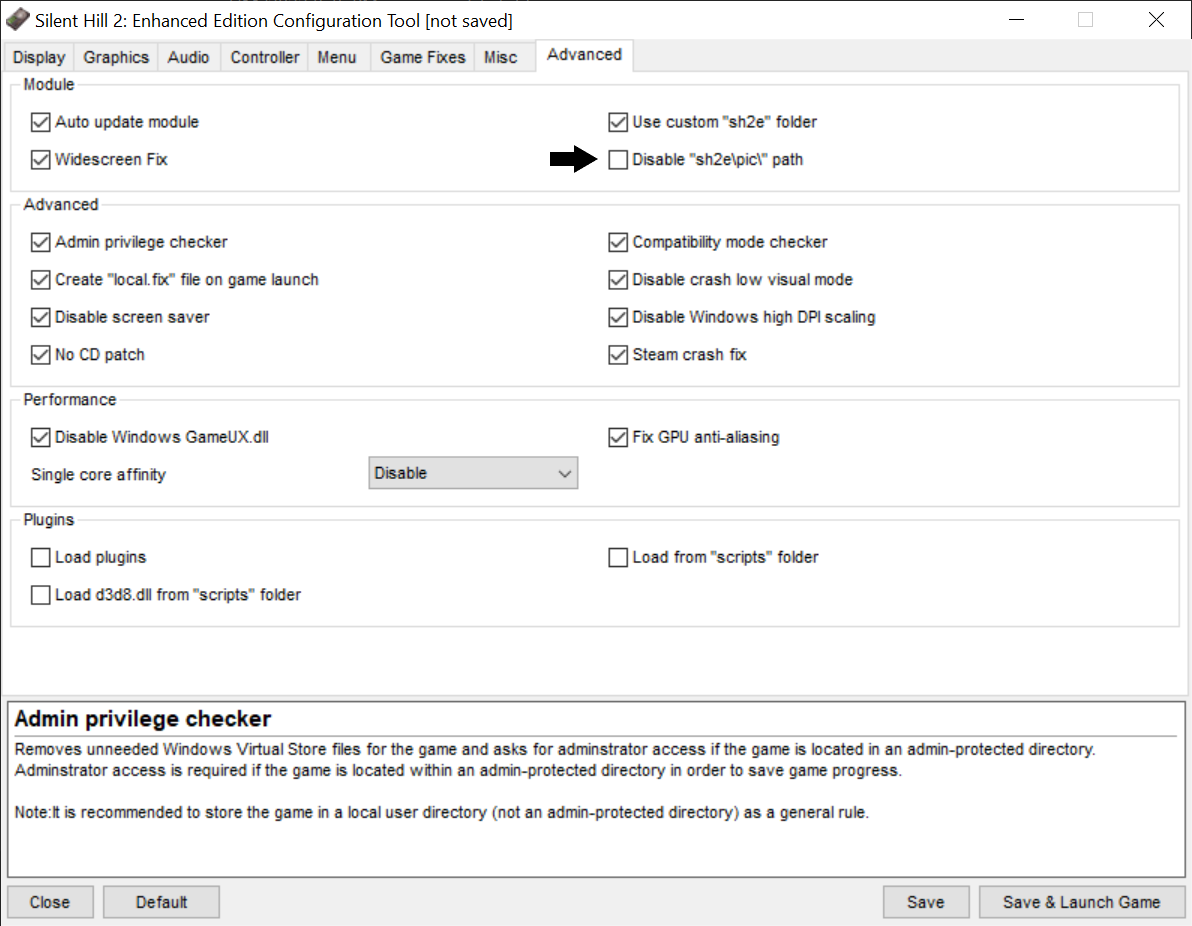The width and height of the screenshot is (1192, 926).
Task: Toggle Disable Windows high DPI scaling
Action: point(618,317)
